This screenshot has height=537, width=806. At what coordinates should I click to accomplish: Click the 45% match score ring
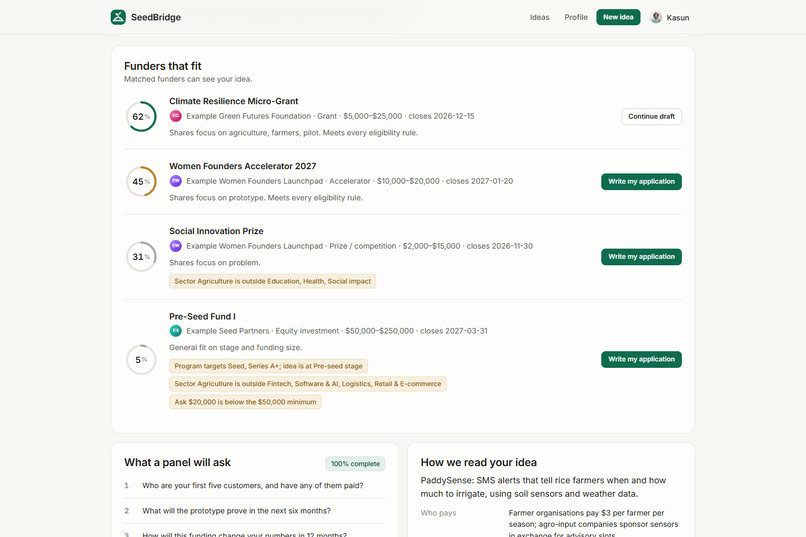pyautogui.click(x=141, y=181)
